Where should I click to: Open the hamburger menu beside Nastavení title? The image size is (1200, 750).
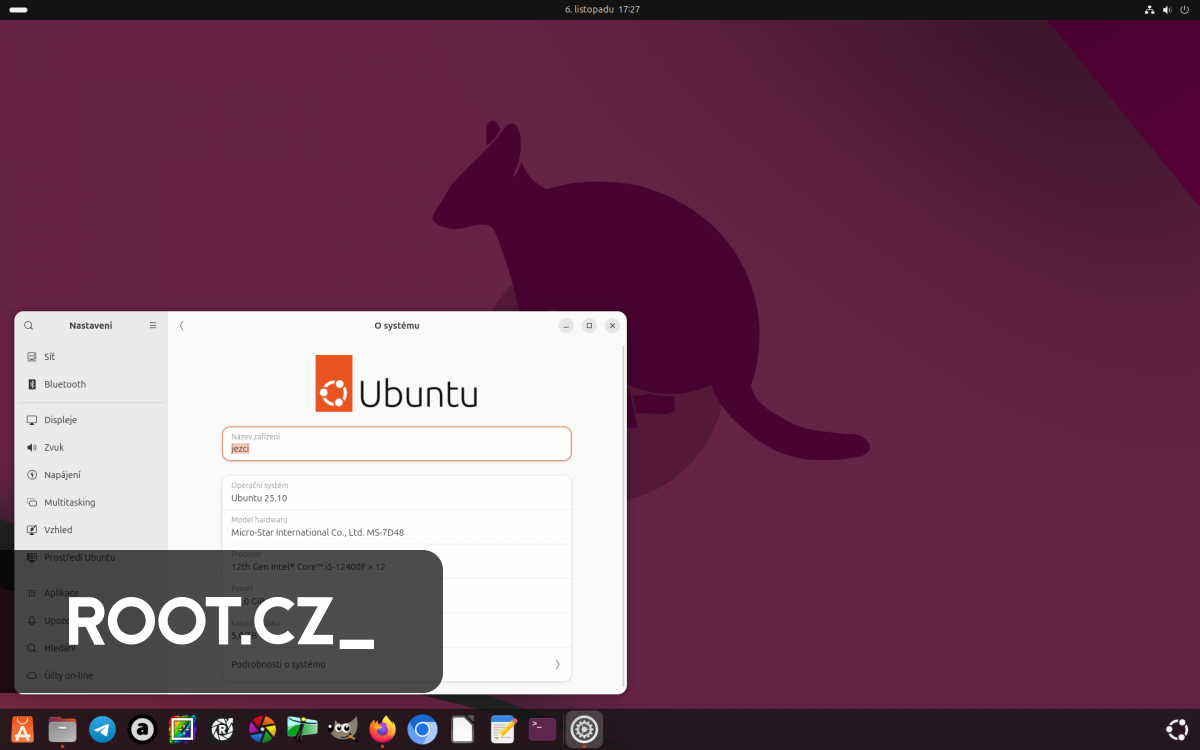pos(153,326)
